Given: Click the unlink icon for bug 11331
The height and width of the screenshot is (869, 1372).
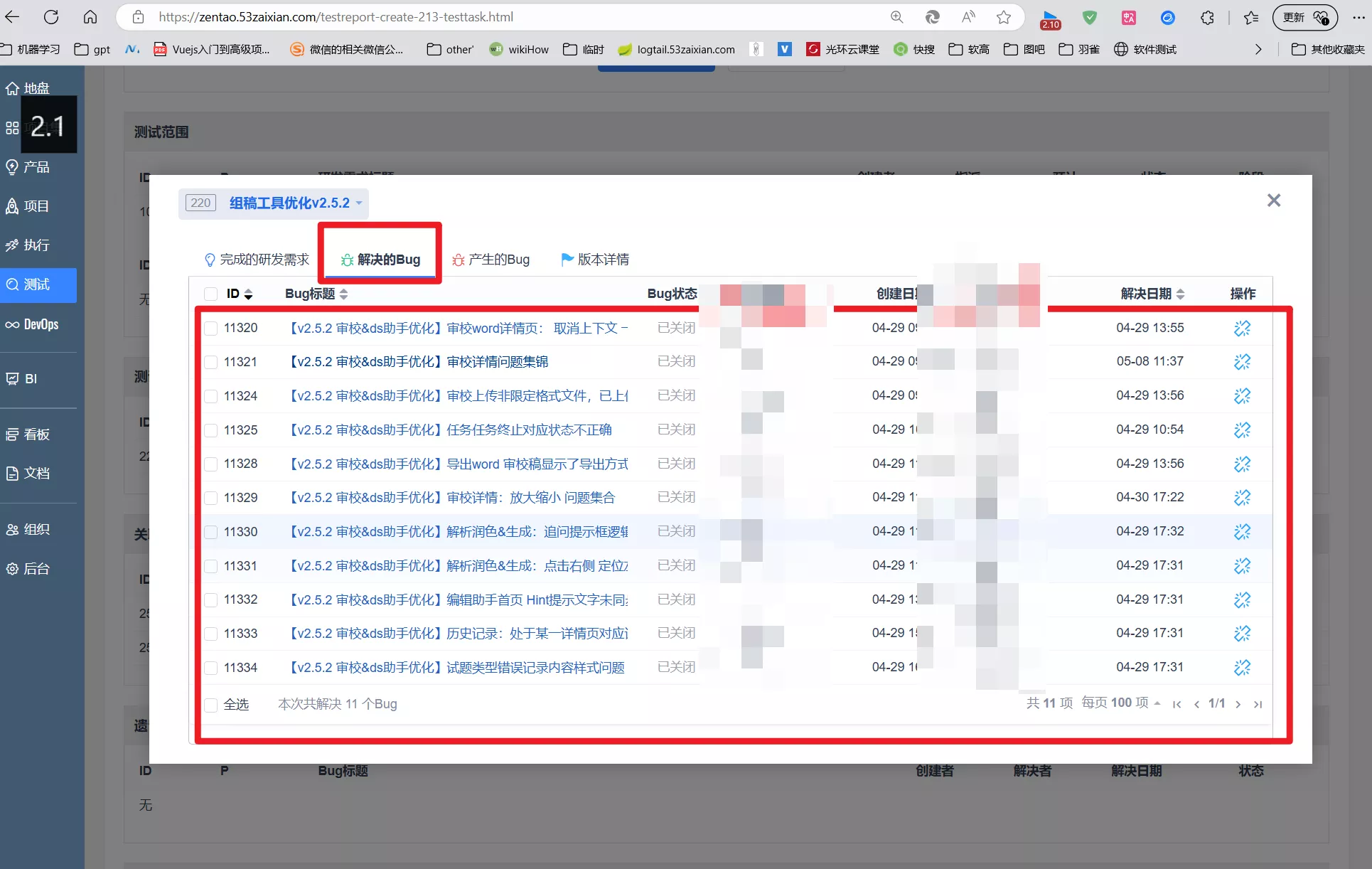Looking at the screenshot, I should (1242, 565).
